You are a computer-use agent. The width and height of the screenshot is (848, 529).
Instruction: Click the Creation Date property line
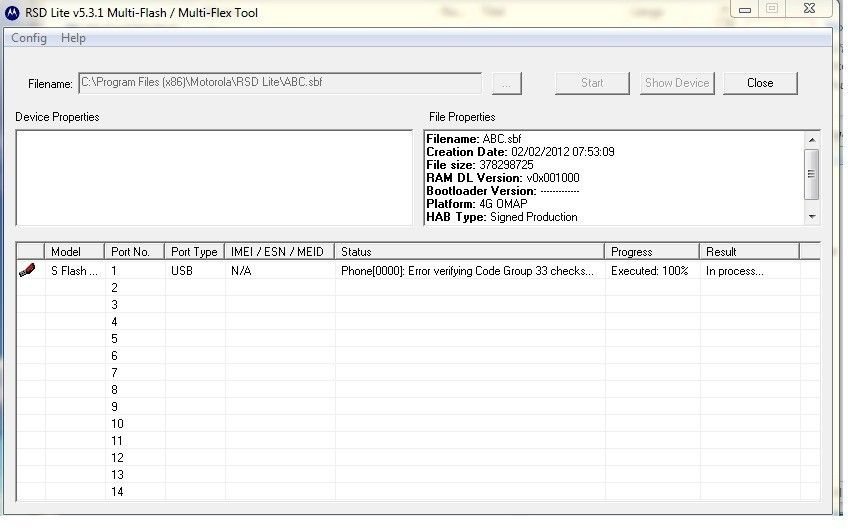tap(520, 152)
